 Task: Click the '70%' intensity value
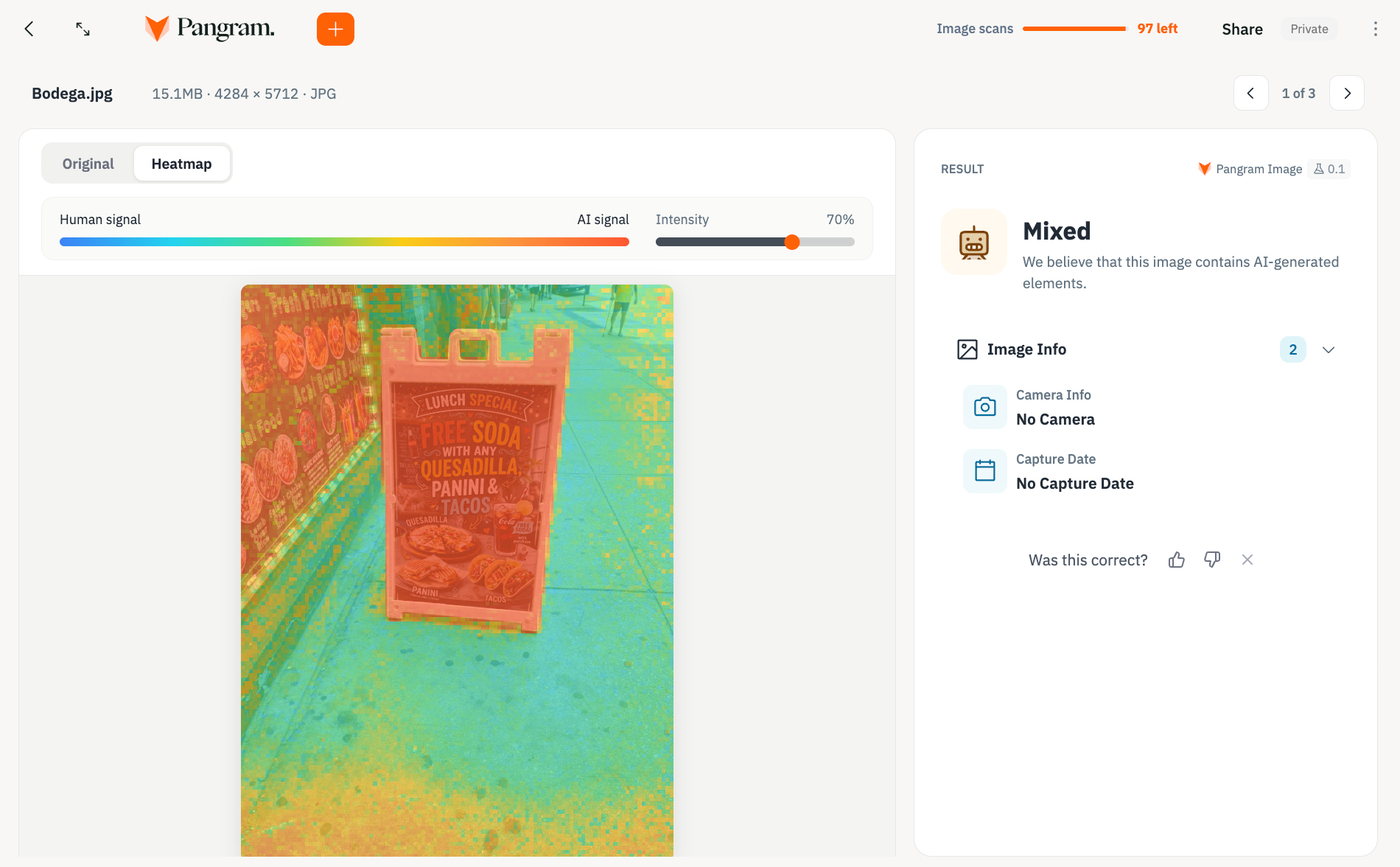tap(840, 220)
